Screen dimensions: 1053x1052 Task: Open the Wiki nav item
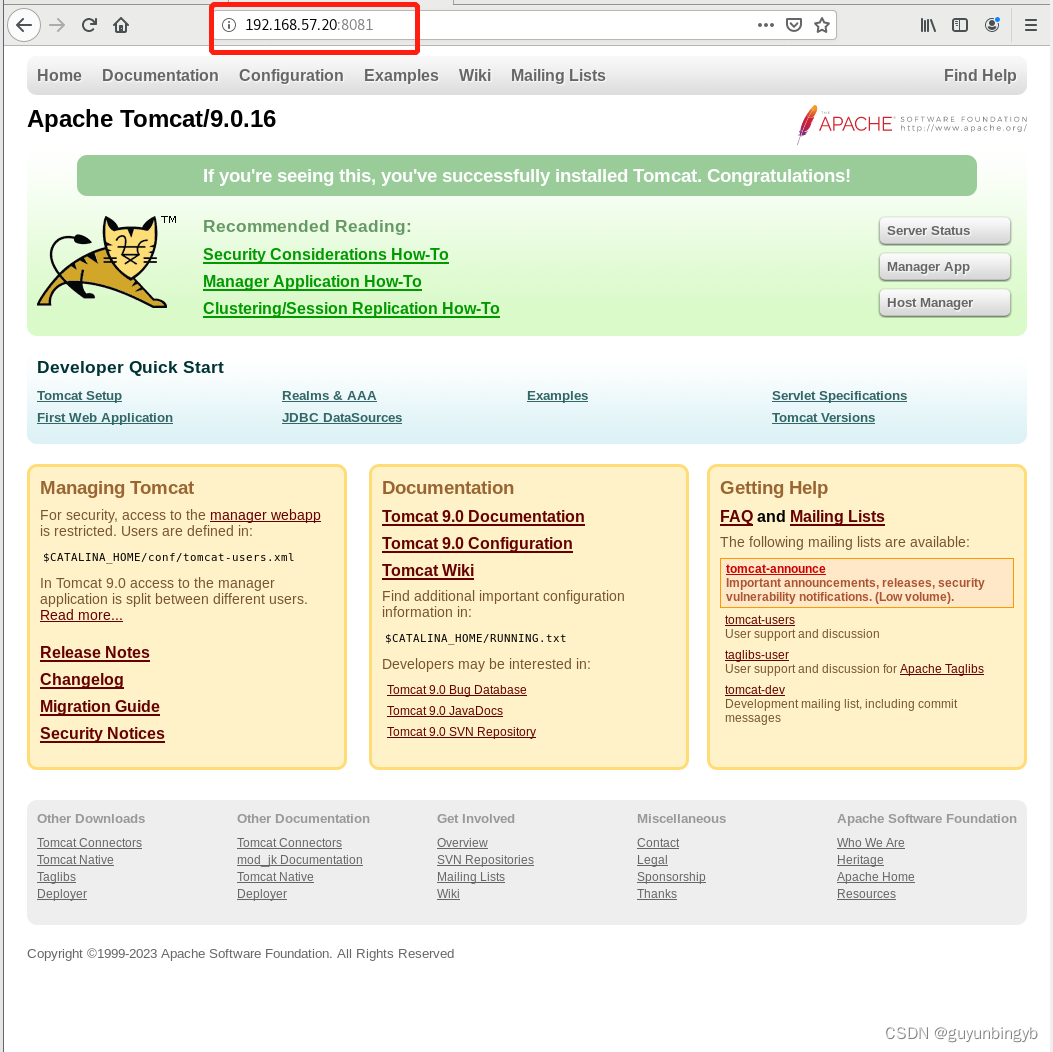475,76
